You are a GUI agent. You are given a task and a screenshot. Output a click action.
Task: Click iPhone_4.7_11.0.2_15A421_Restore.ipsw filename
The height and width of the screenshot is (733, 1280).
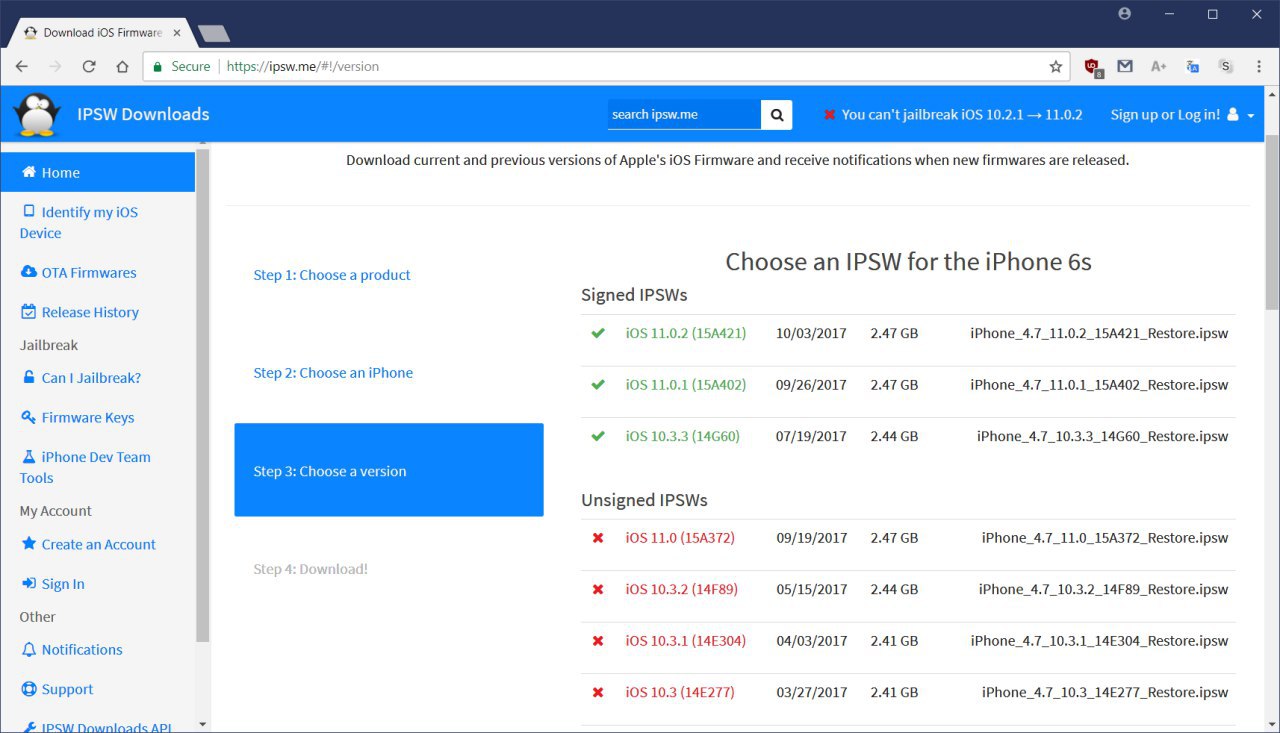pyautogui.click(x=1099, y=333)
